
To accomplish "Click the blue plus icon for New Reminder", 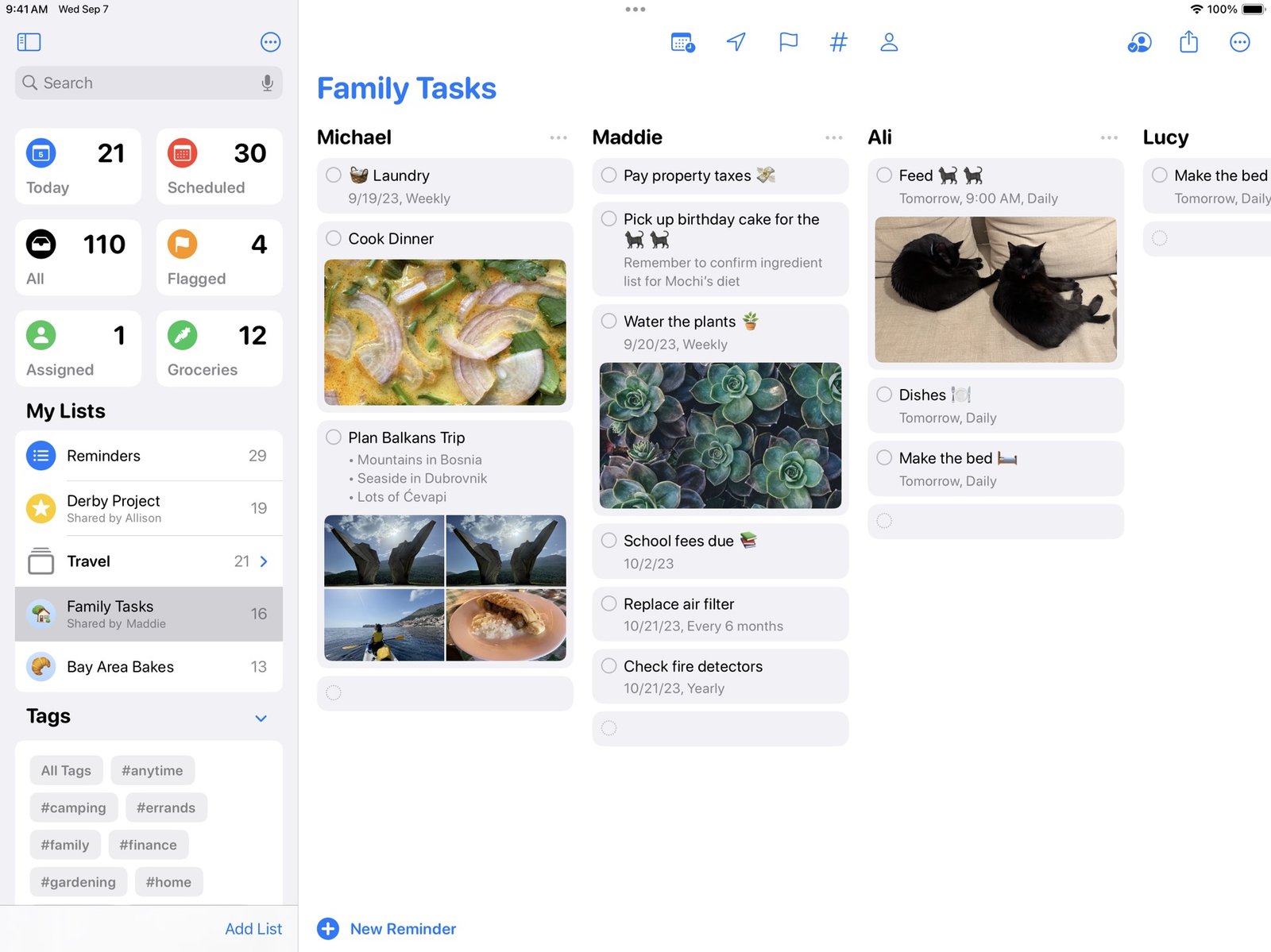I will [x=328, y=929].
